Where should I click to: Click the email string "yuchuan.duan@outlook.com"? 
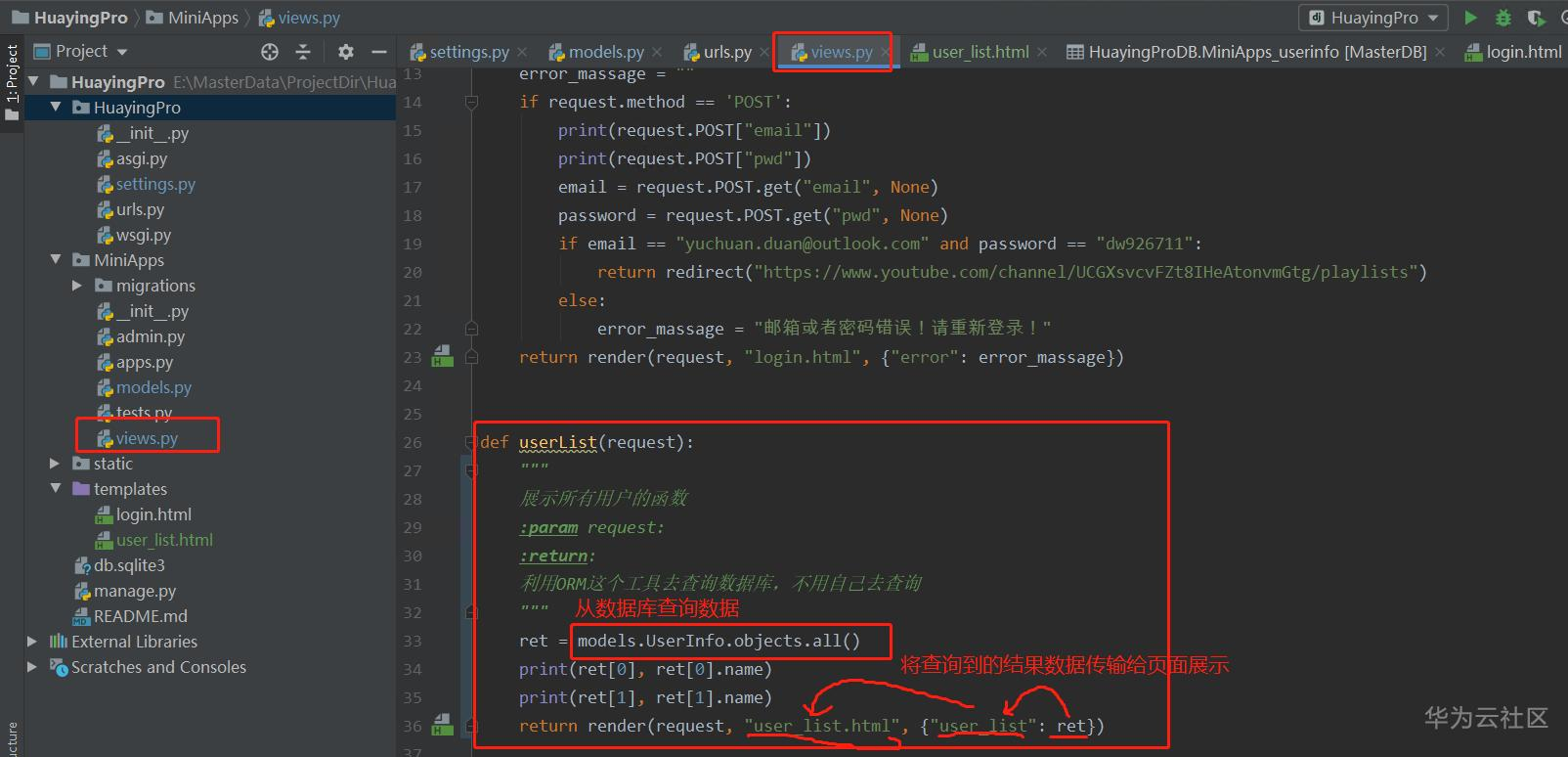[x=803, y=244]
